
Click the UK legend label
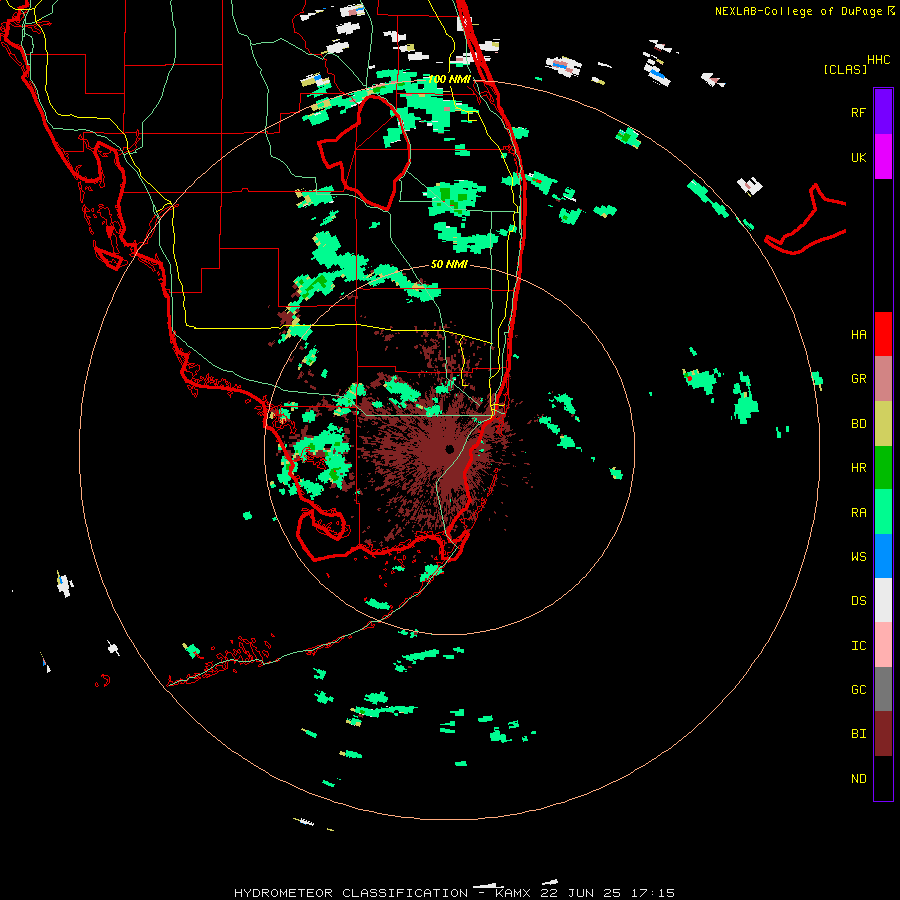(858, 157)
